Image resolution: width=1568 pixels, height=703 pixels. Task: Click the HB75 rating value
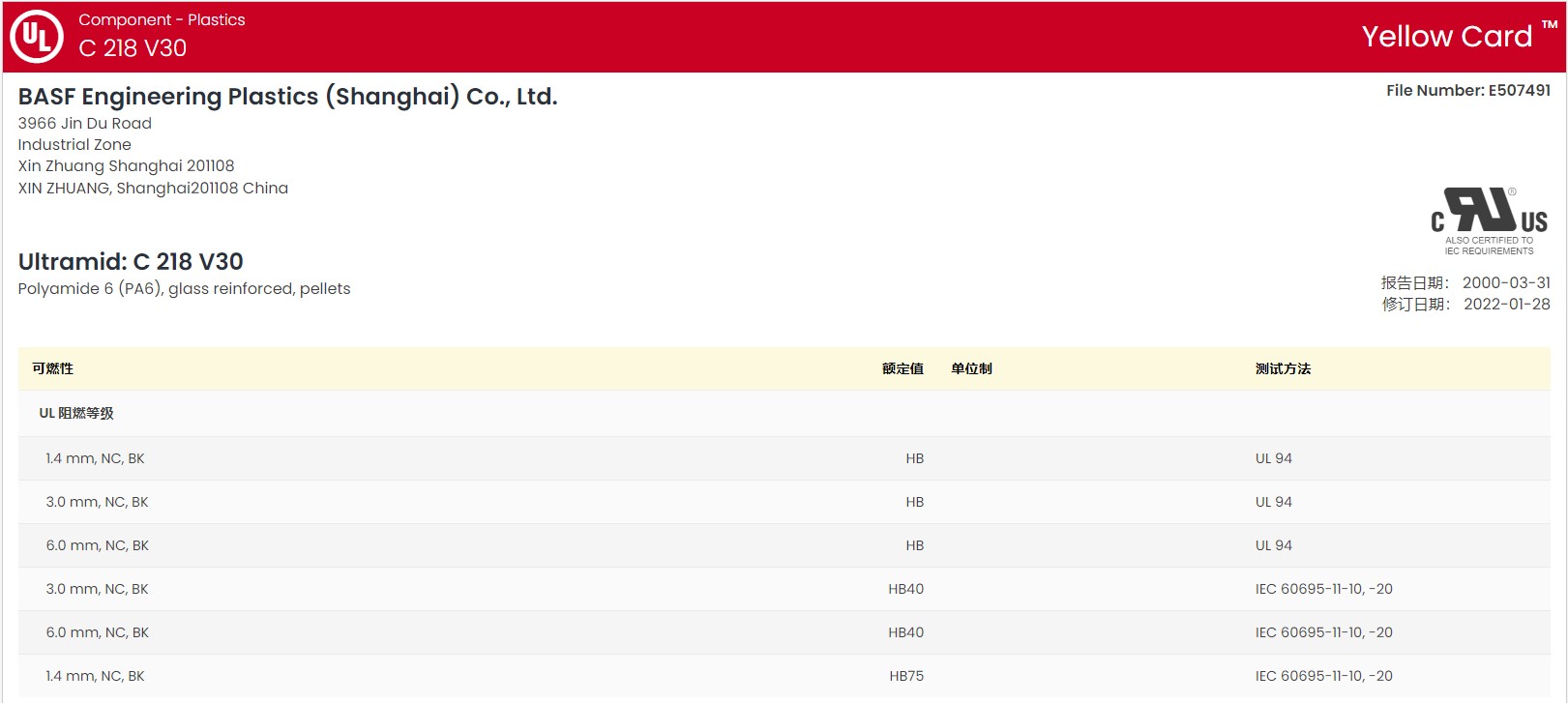coord(906,676)
